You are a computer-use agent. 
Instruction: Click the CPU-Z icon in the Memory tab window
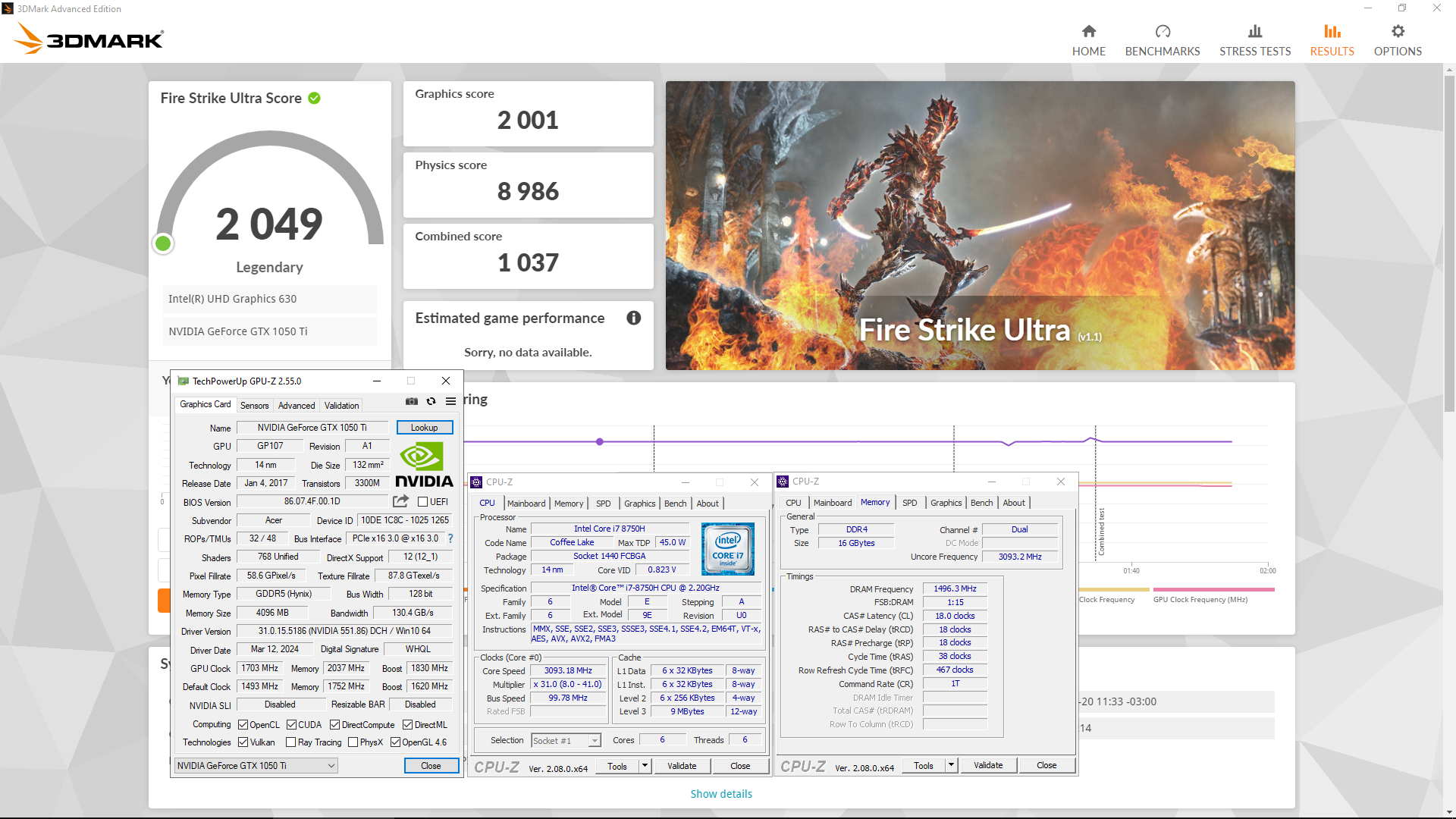click(783, 481)
